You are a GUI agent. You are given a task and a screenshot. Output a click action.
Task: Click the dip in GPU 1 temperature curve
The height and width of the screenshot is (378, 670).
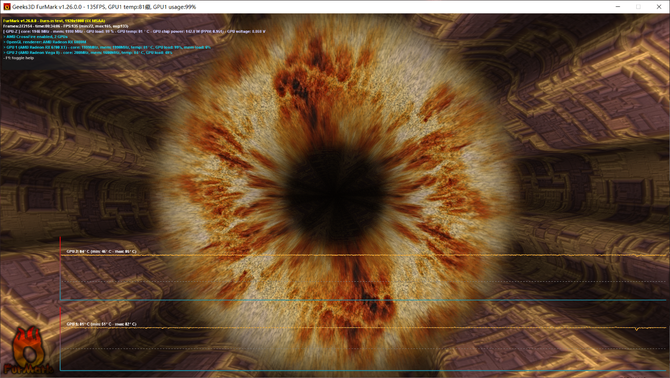[637, 329]
